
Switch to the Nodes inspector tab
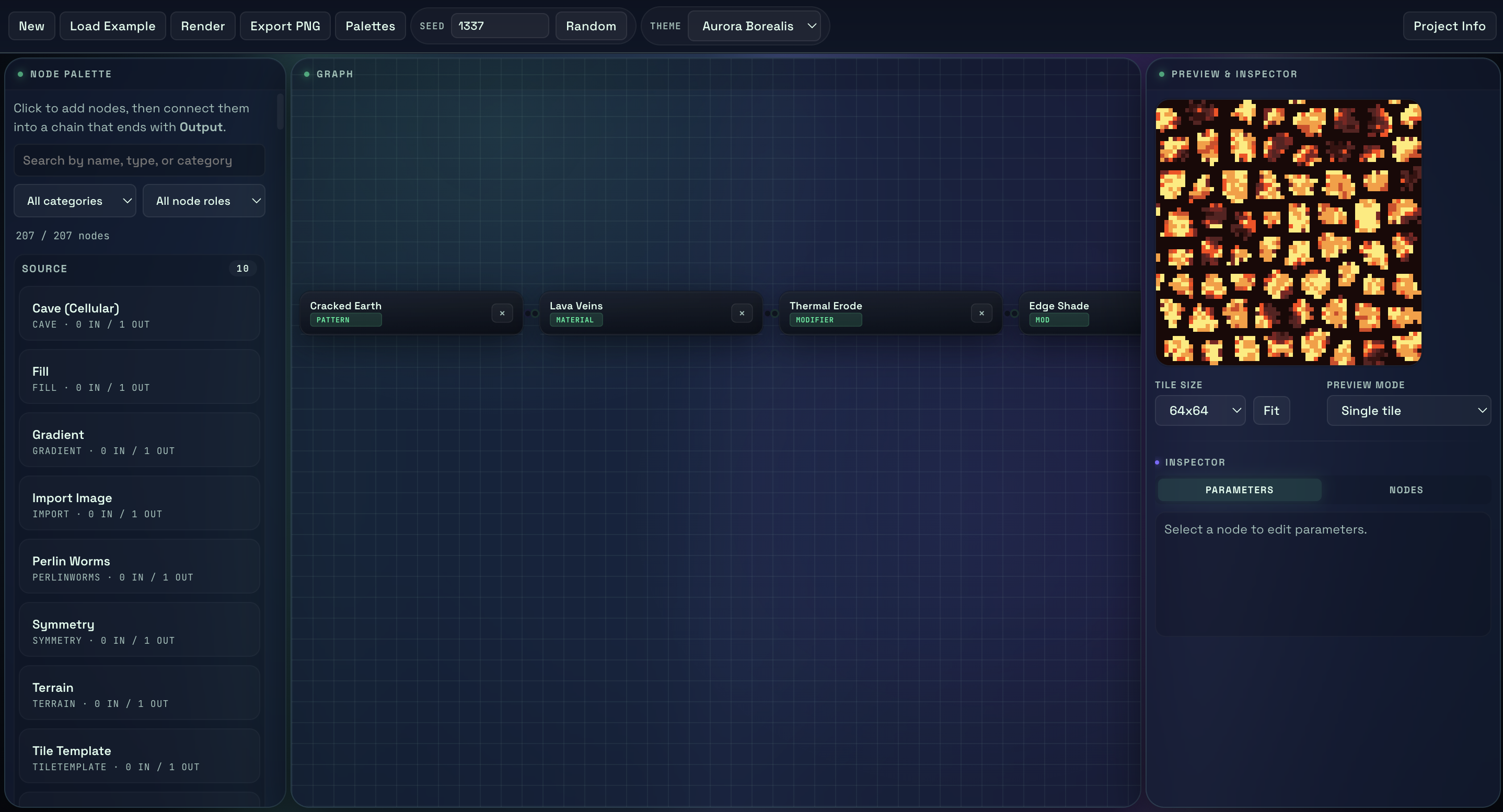tap(1406, 490)
